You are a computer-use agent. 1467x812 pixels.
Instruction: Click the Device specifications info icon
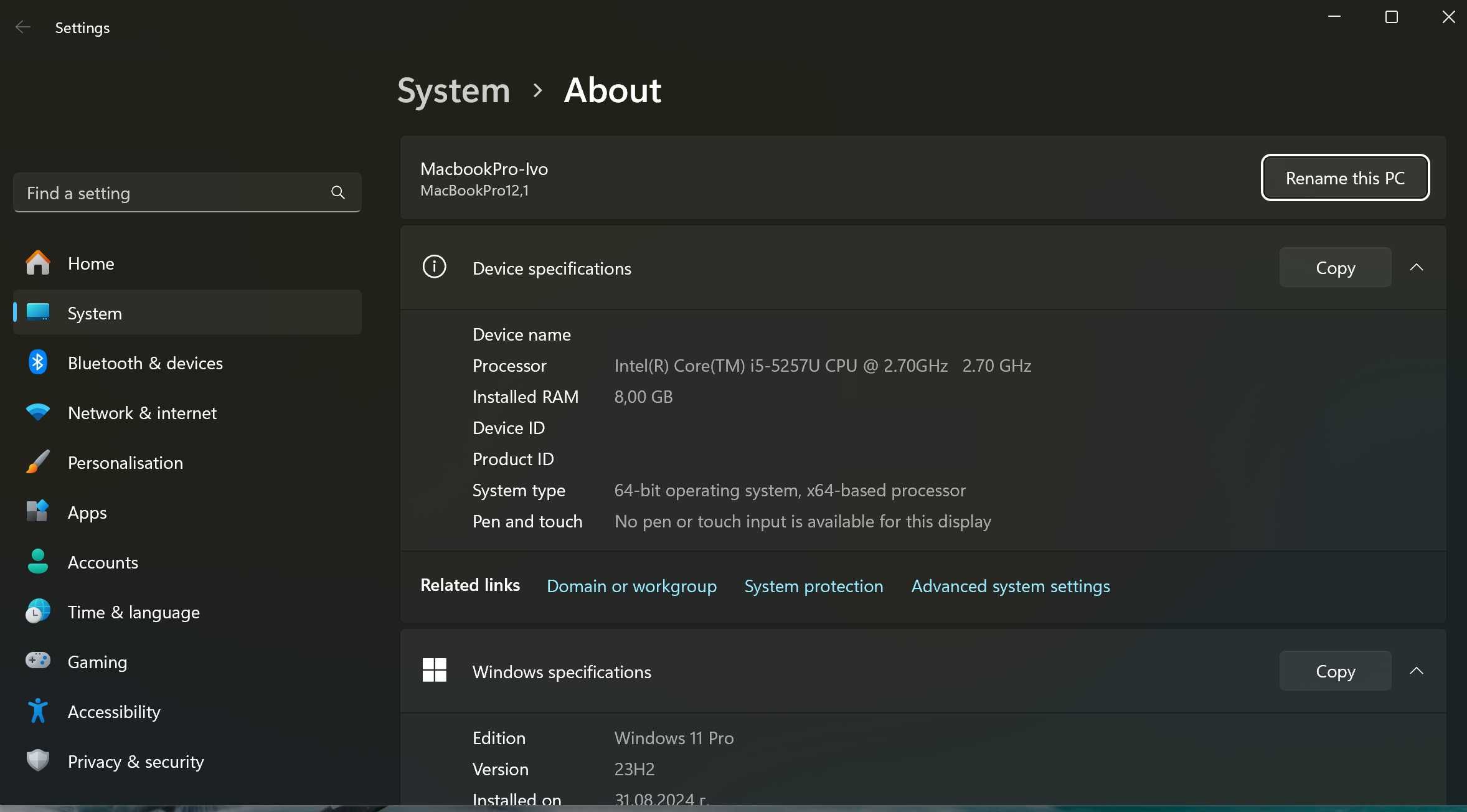click(x=434, y=267)
